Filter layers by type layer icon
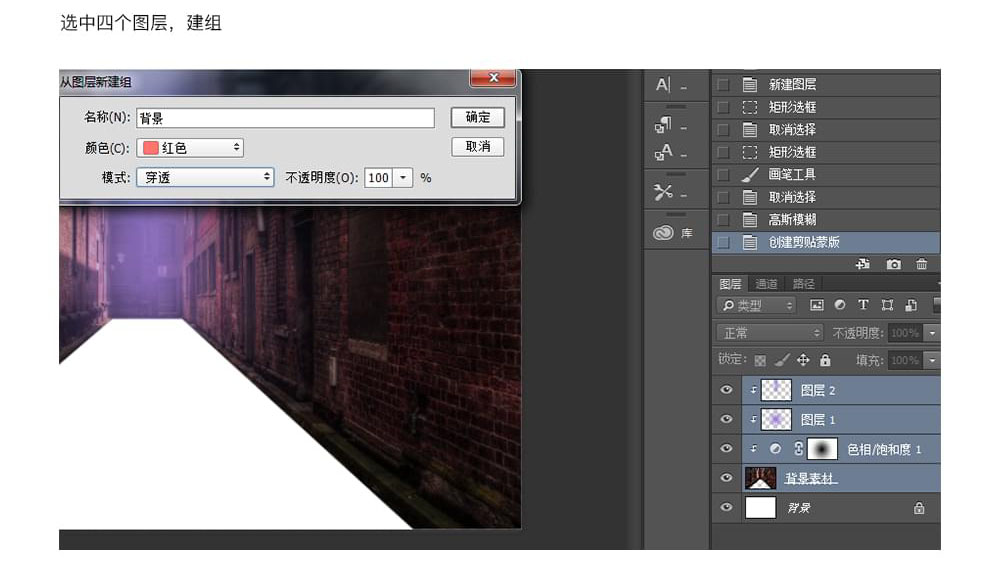Image resolution: width=1000 pixels, height=569 pixels. point(863,306)
